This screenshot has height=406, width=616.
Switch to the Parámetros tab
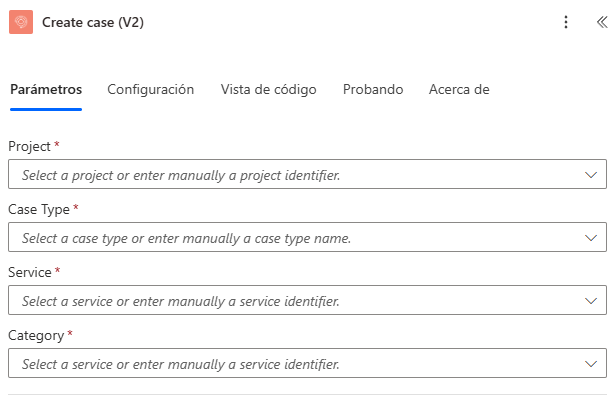(x=46, y=90)
